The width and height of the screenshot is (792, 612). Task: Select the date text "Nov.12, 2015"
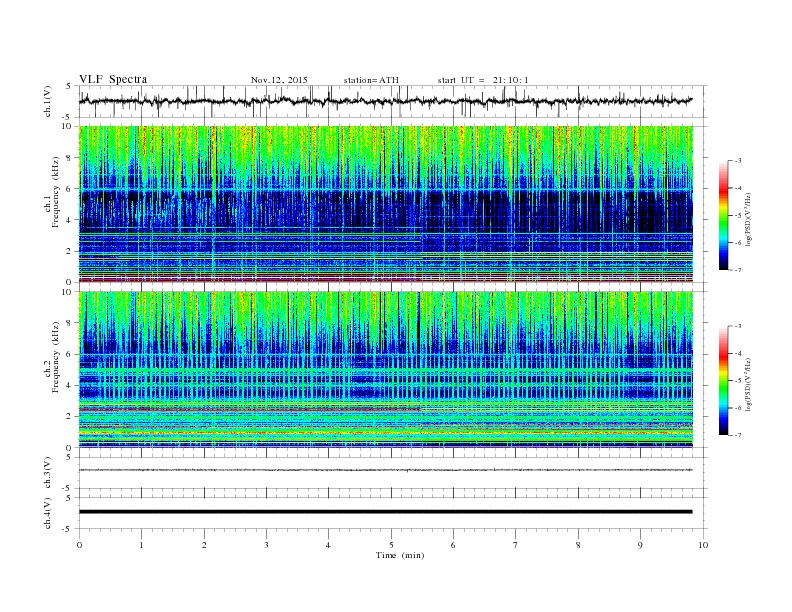pos(279,80)
